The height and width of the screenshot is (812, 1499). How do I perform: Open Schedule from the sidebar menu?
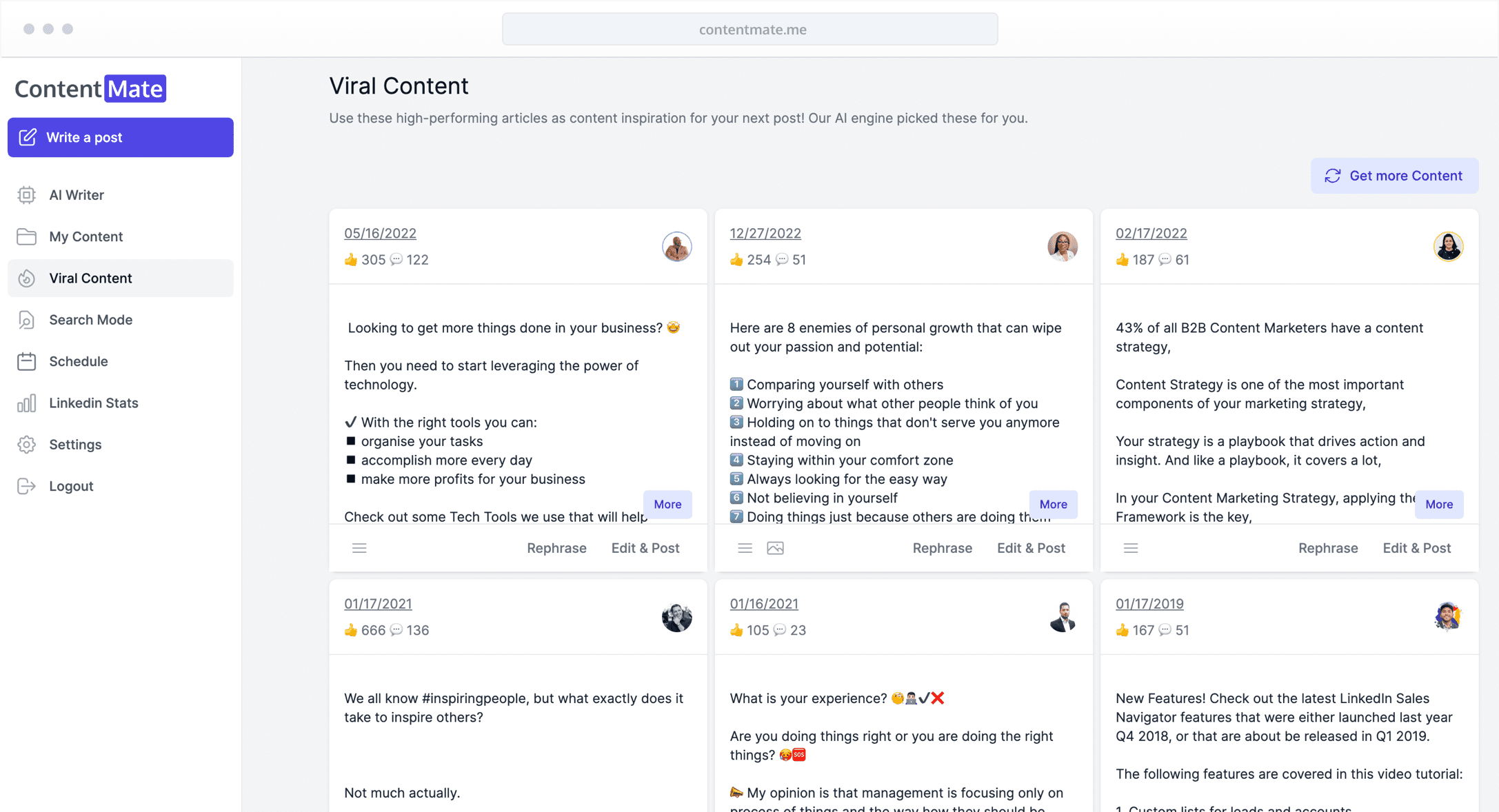(x=78, y=361)
